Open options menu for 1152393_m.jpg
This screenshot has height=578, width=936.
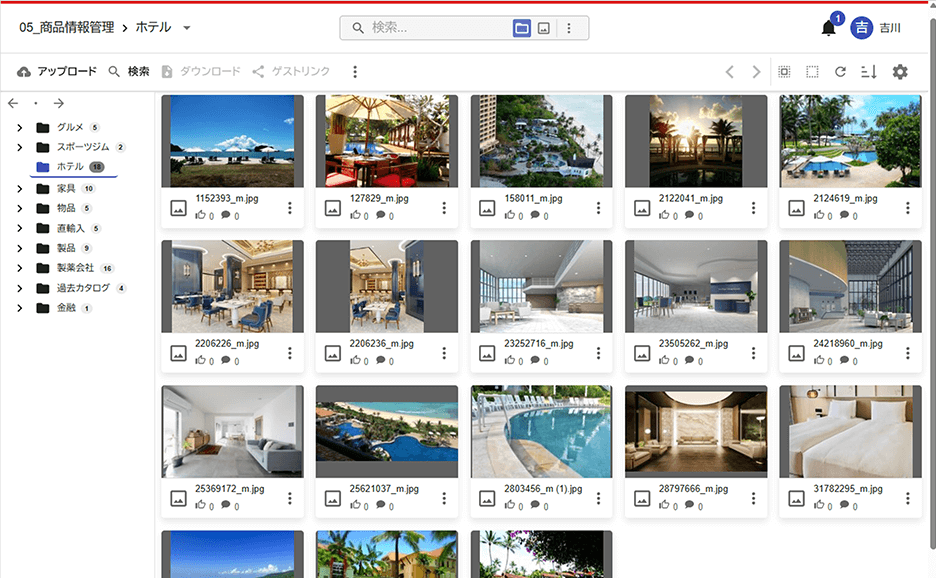tap(290, 208)
